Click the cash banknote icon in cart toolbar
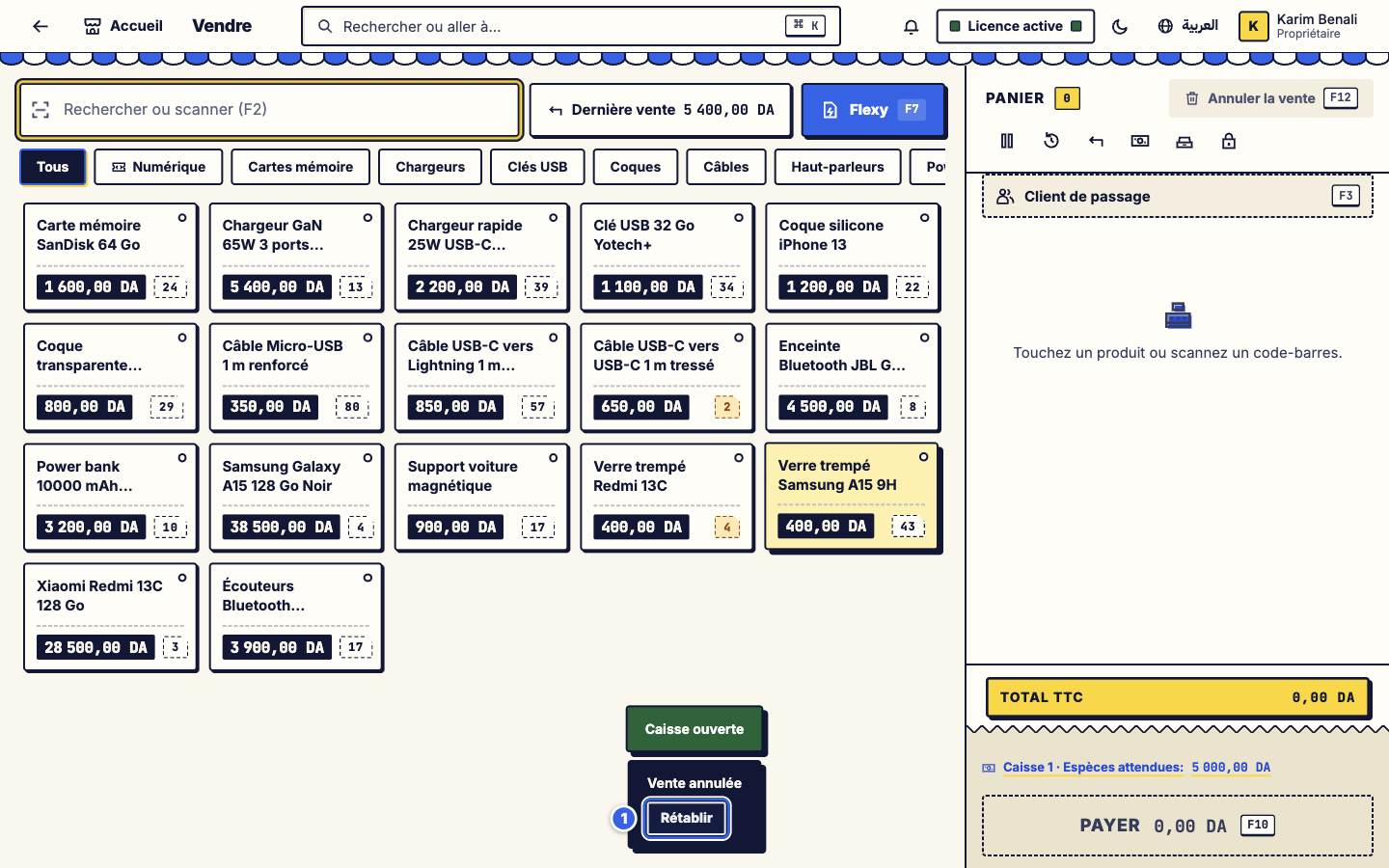 [1140, 141]
